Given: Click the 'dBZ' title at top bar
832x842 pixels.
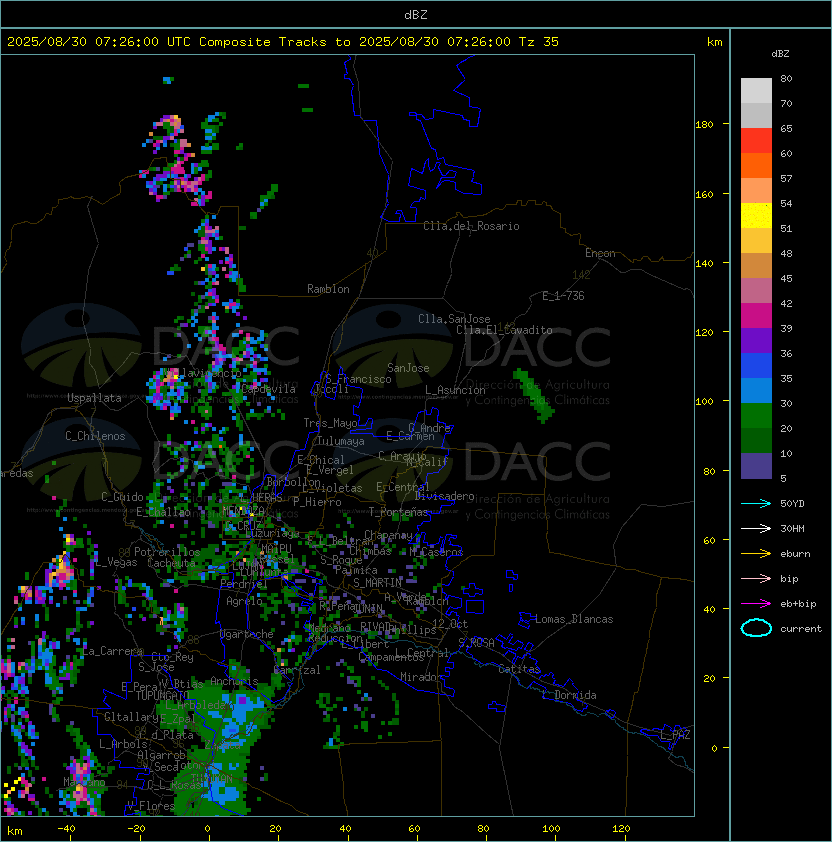Looking at the screenshot, I should [x=416, y=14].
